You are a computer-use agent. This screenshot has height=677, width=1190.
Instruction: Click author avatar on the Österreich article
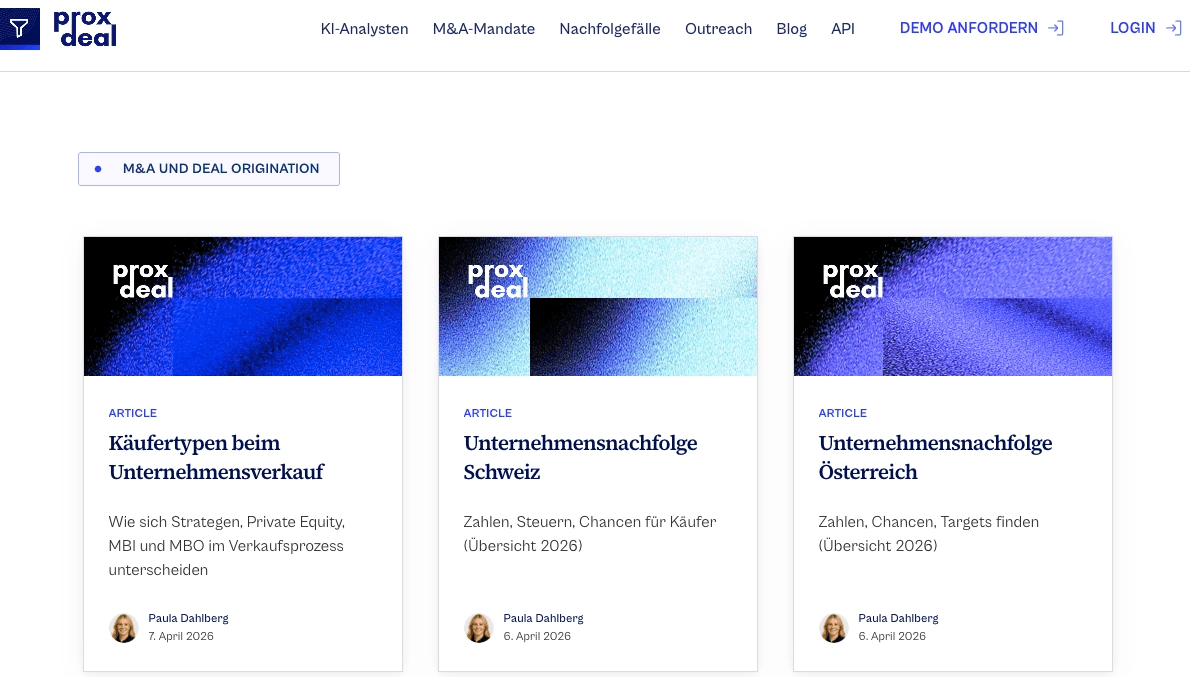pyautogui.click(x=833, y=628)
